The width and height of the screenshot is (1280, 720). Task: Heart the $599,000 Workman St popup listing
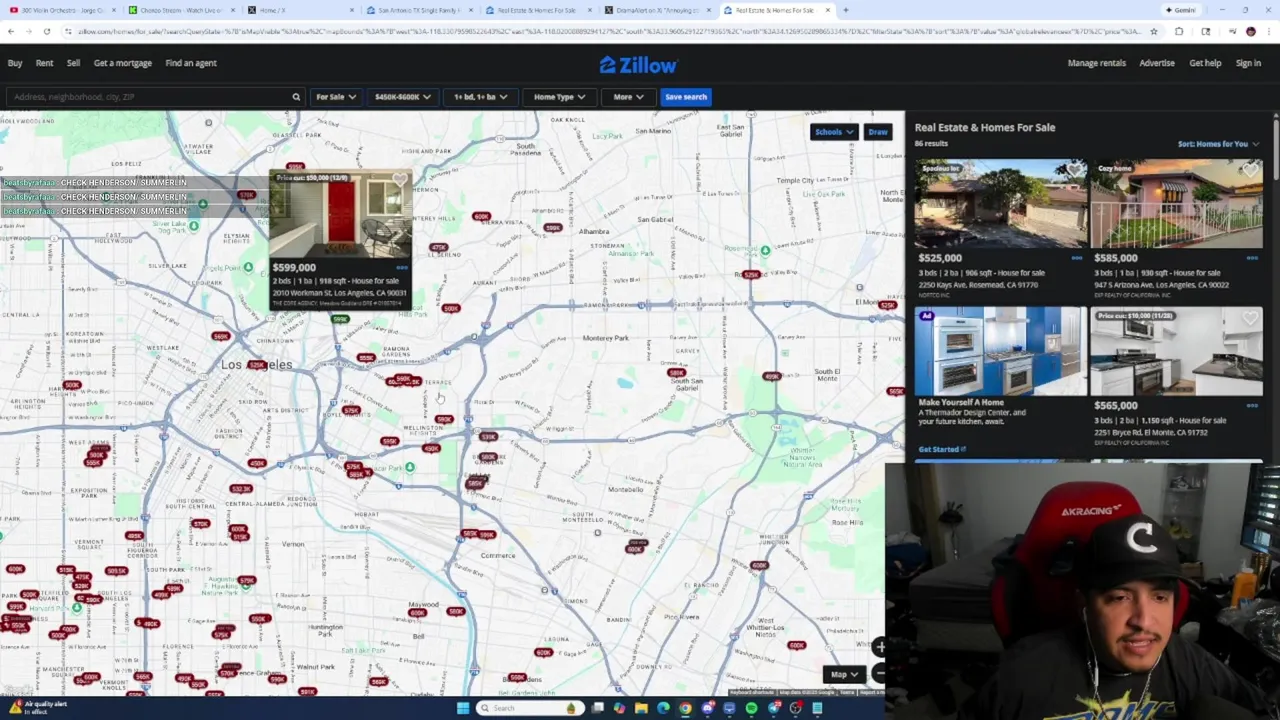tap(400, 181)
